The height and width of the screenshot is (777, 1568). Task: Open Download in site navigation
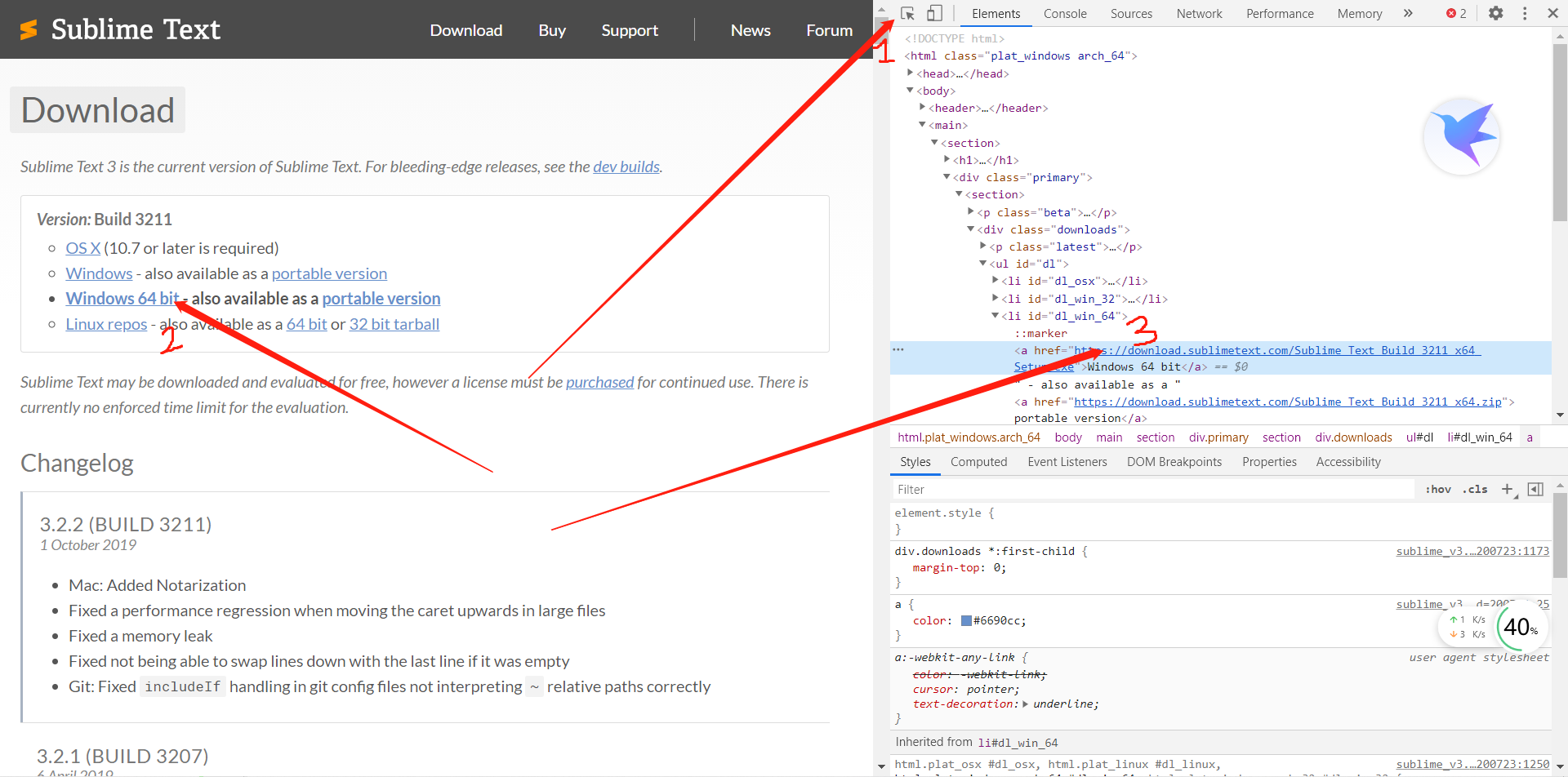[x=466, y=30]
